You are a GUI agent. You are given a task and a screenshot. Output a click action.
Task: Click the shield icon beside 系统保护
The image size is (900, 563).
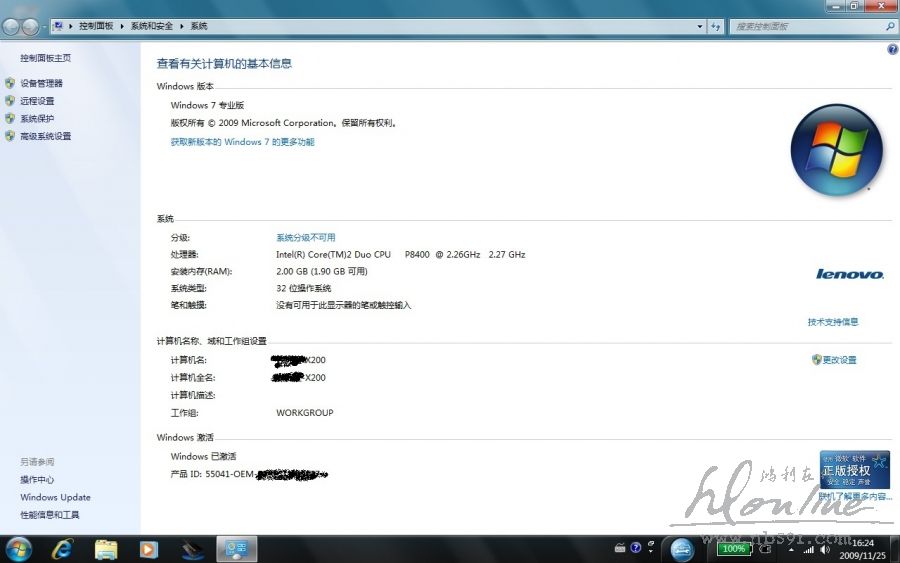[x=10, y=119]
